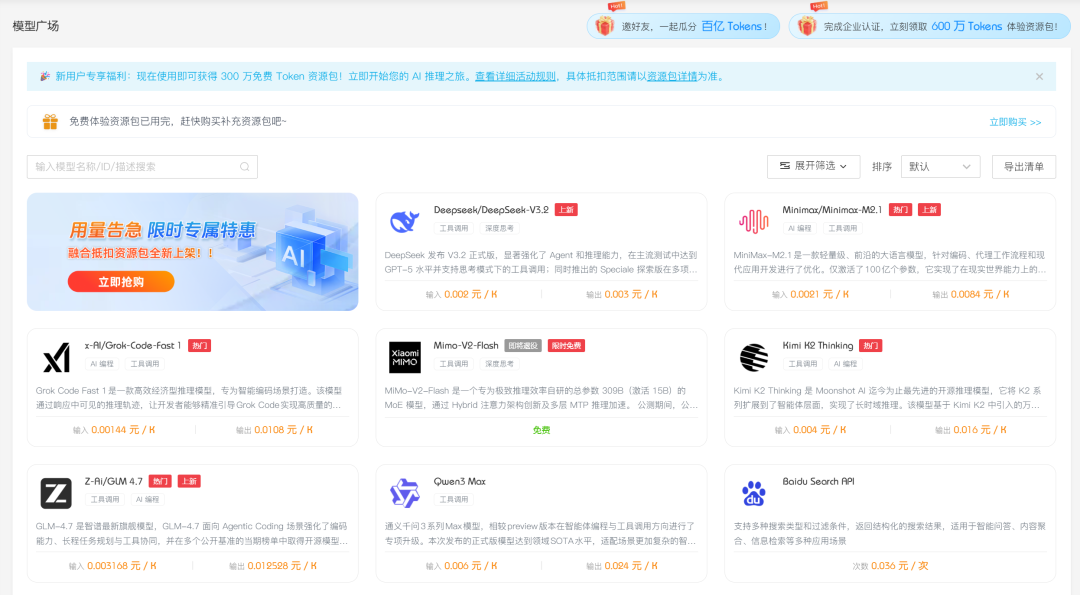Click the 免费 price label on Mimo-V2-Flash
This screenshot has height=595, width=1080.
coord(541,430)
